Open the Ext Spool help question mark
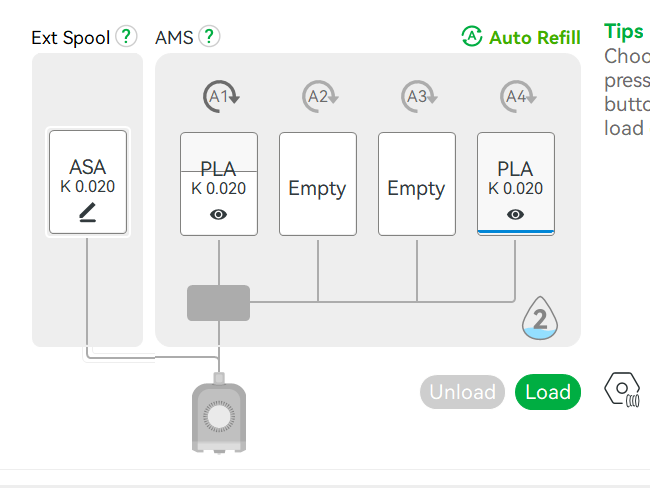The height and width of the screenshot is (488, 650). click(126, 36)
